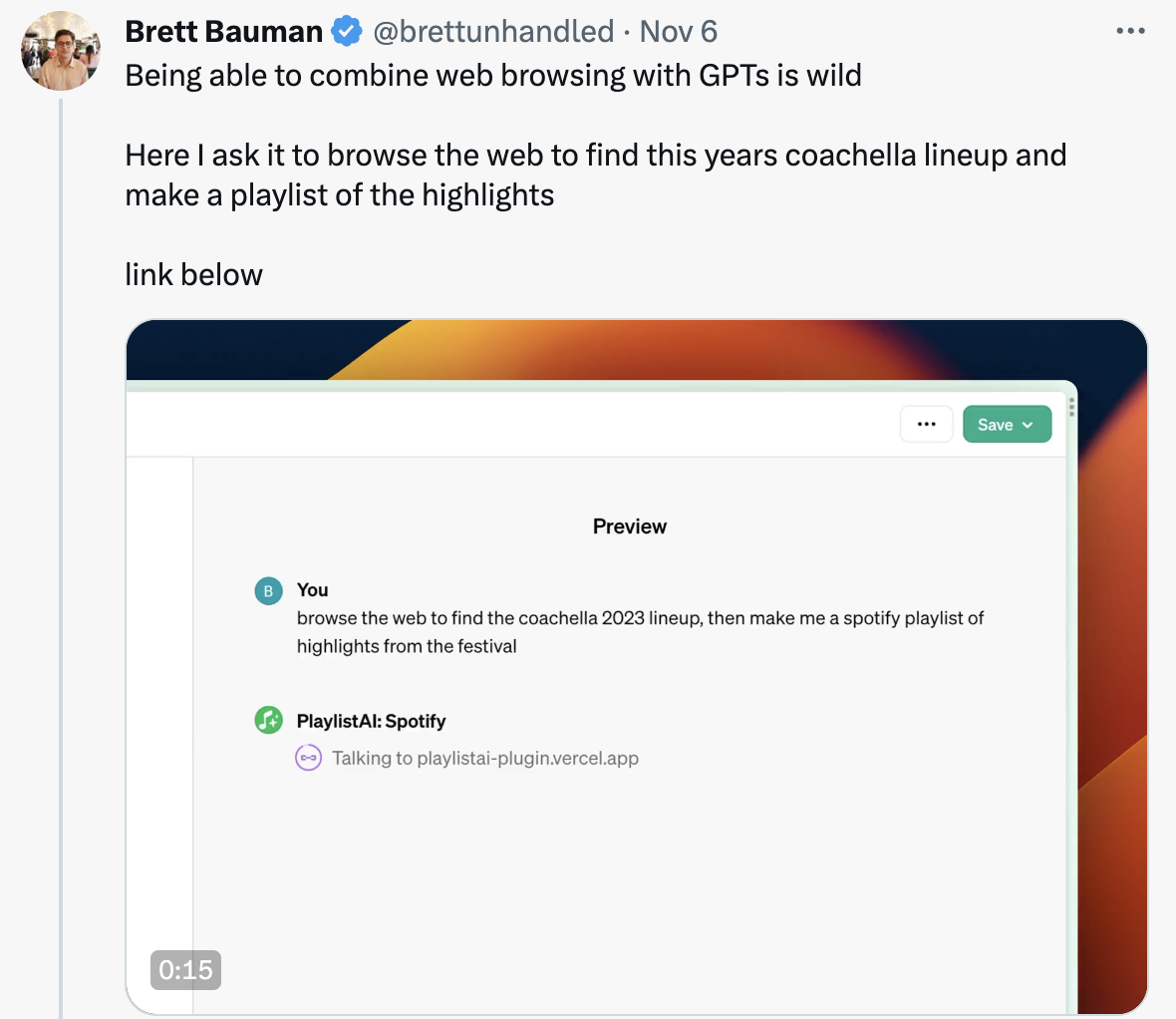Open Brett Bauman's profile avatar
The image size is (1176, 1019).
(61, 51)
